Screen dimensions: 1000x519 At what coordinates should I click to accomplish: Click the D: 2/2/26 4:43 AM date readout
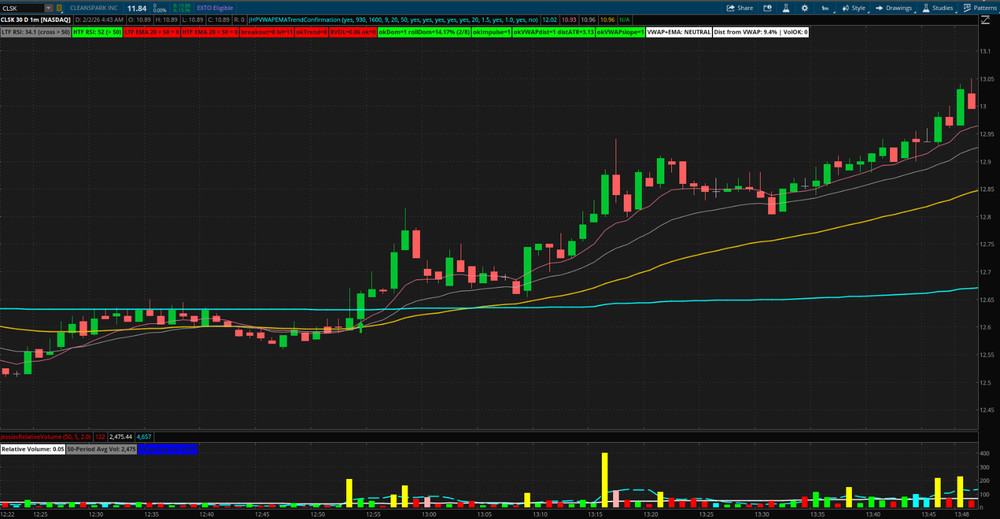[x=99, y=20]
